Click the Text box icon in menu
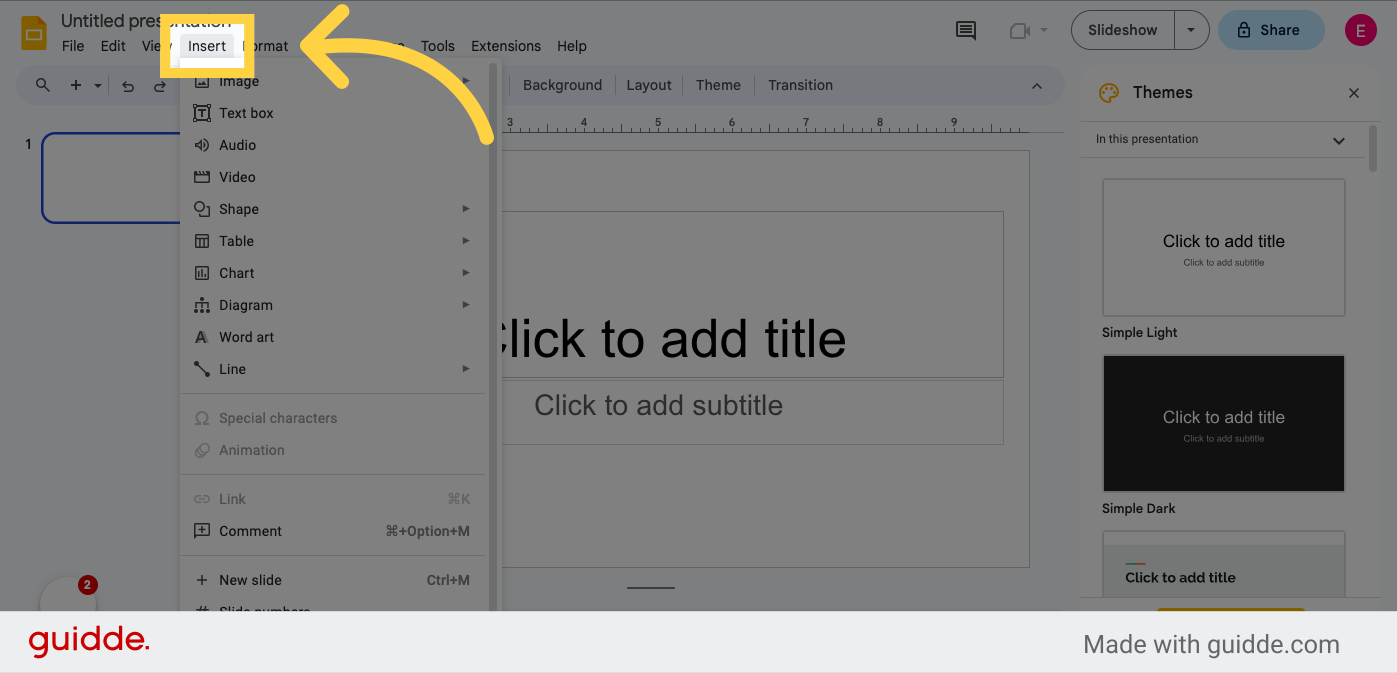This screenshot has height=673, width=1397. tap(202, 113)
